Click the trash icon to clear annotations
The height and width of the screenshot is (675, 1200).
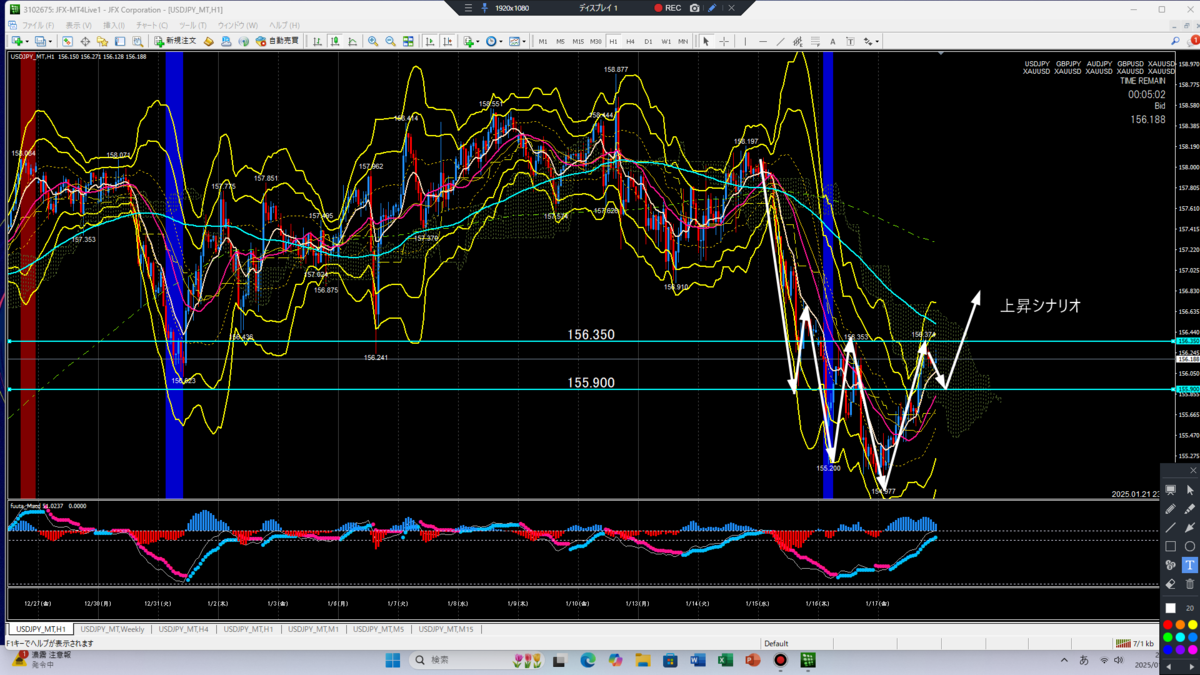pos(1190,584)
